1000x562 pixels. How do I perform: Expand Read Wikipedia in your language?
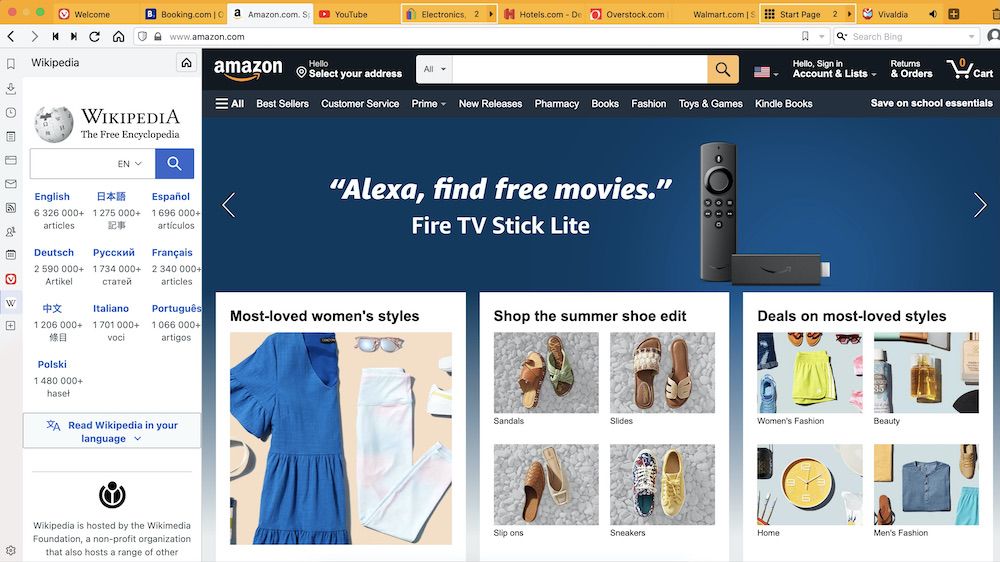pyautogui.click(x=112, y=432)
